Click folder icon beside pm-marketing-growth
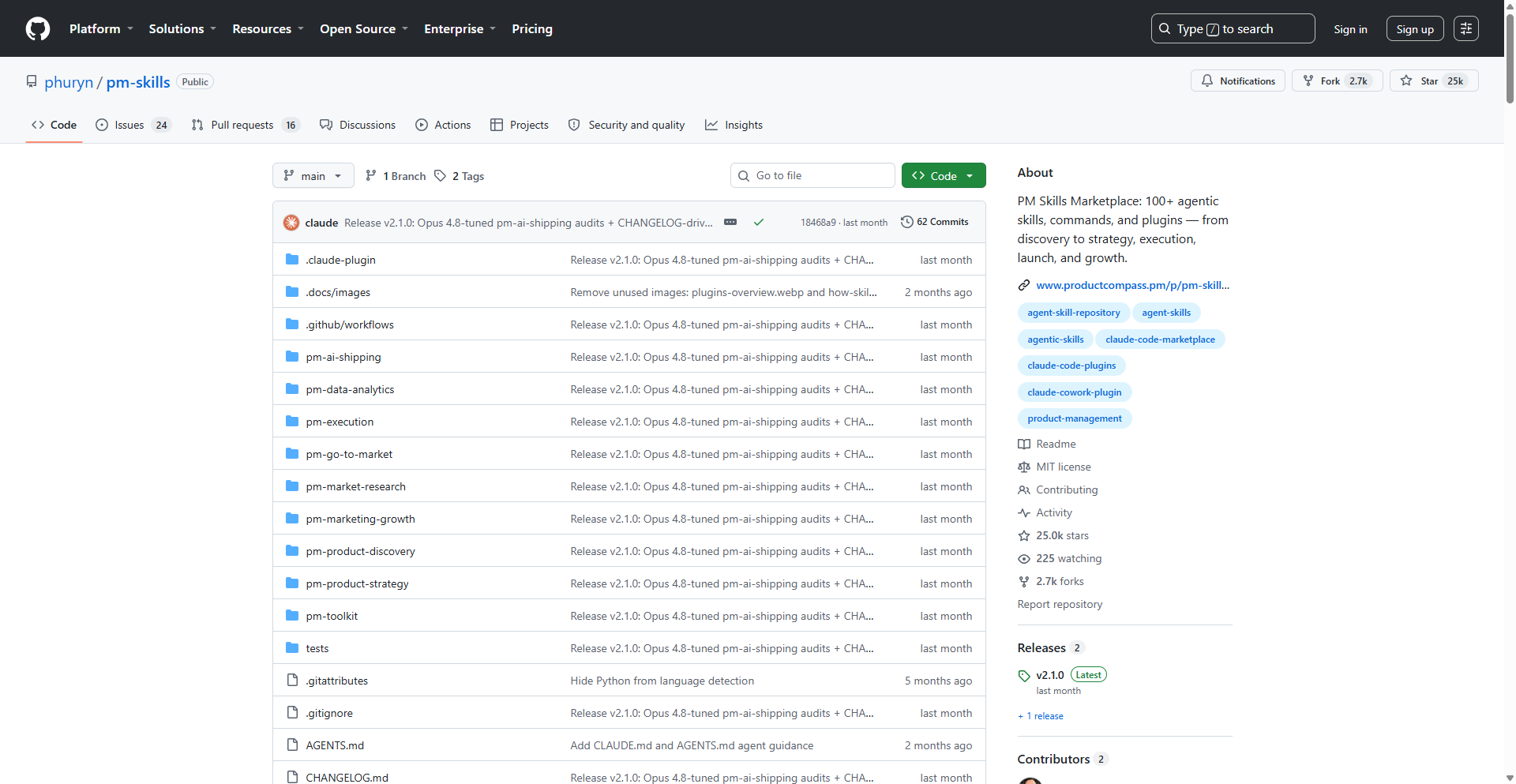 point(292,519)
